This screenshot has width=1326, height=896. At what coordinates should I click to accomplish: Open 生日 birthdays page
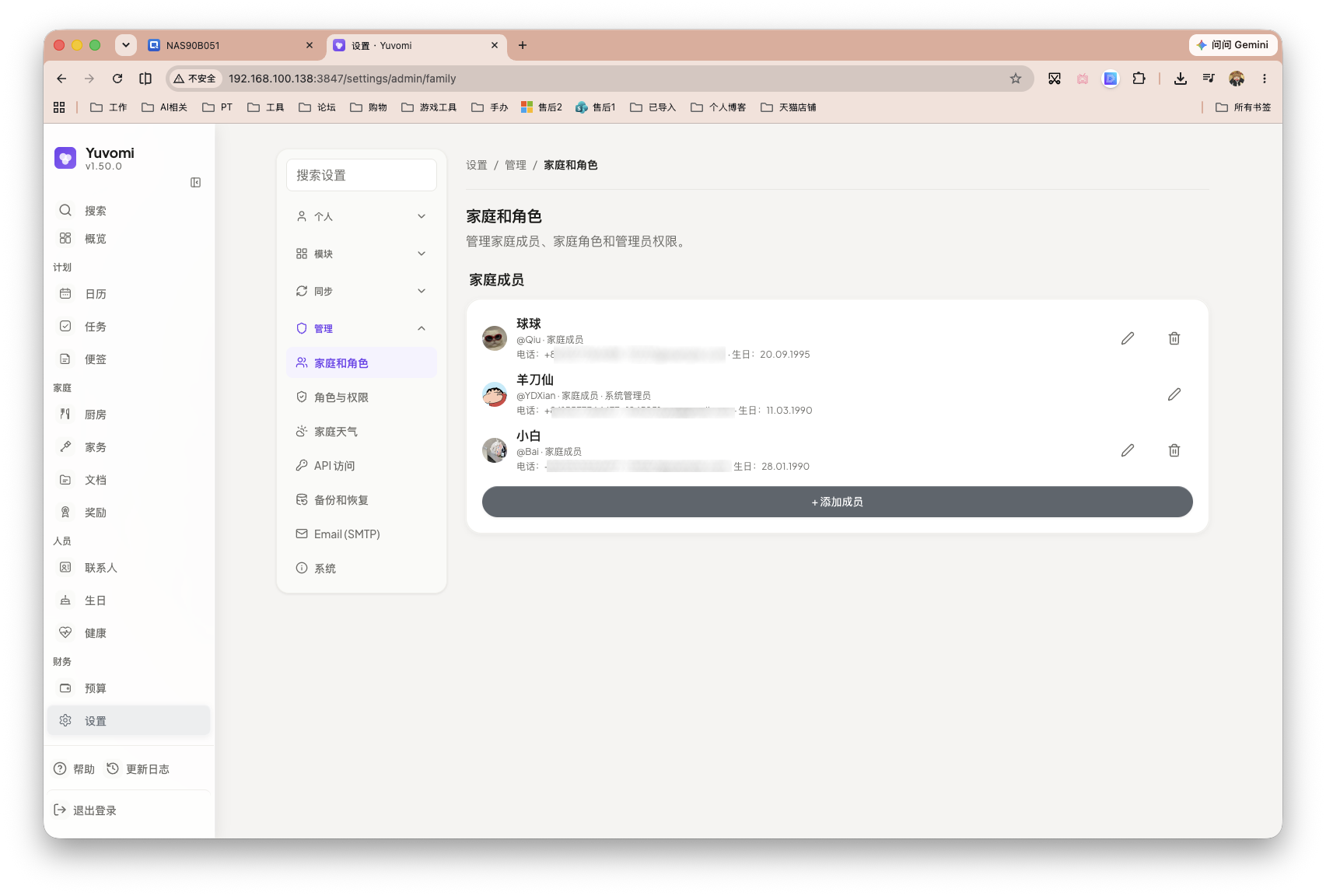[129, 600]
